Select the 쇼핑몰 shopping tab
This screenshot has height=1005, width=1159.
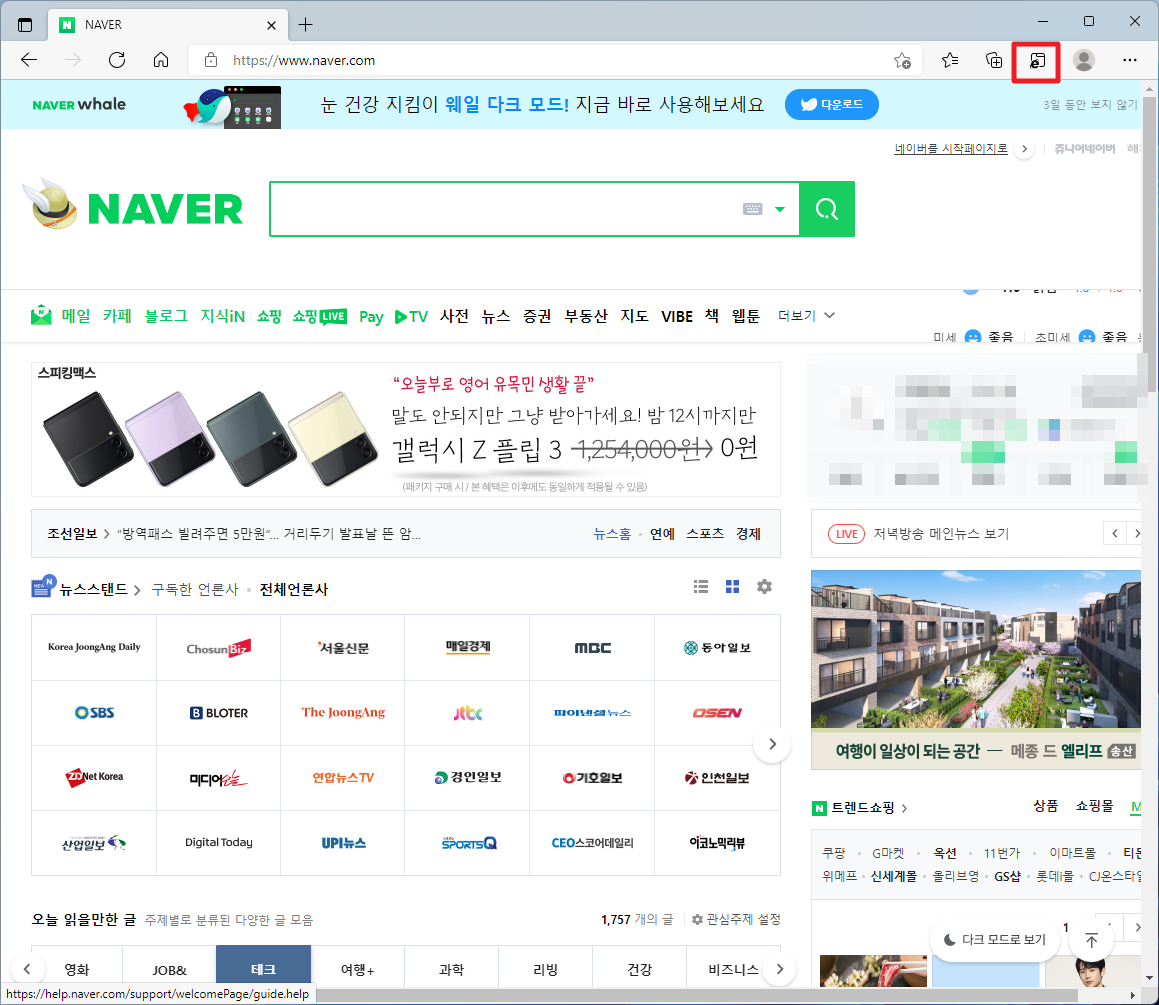(x=1094, y=806)
